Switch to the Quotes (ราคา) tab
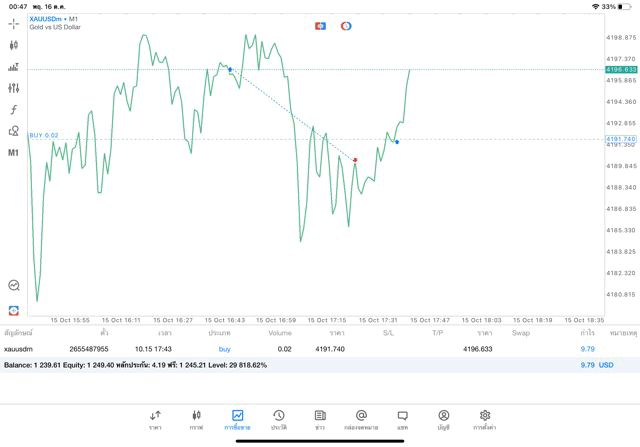This screenshot has width=640, height=447. [x=155, y=420]
